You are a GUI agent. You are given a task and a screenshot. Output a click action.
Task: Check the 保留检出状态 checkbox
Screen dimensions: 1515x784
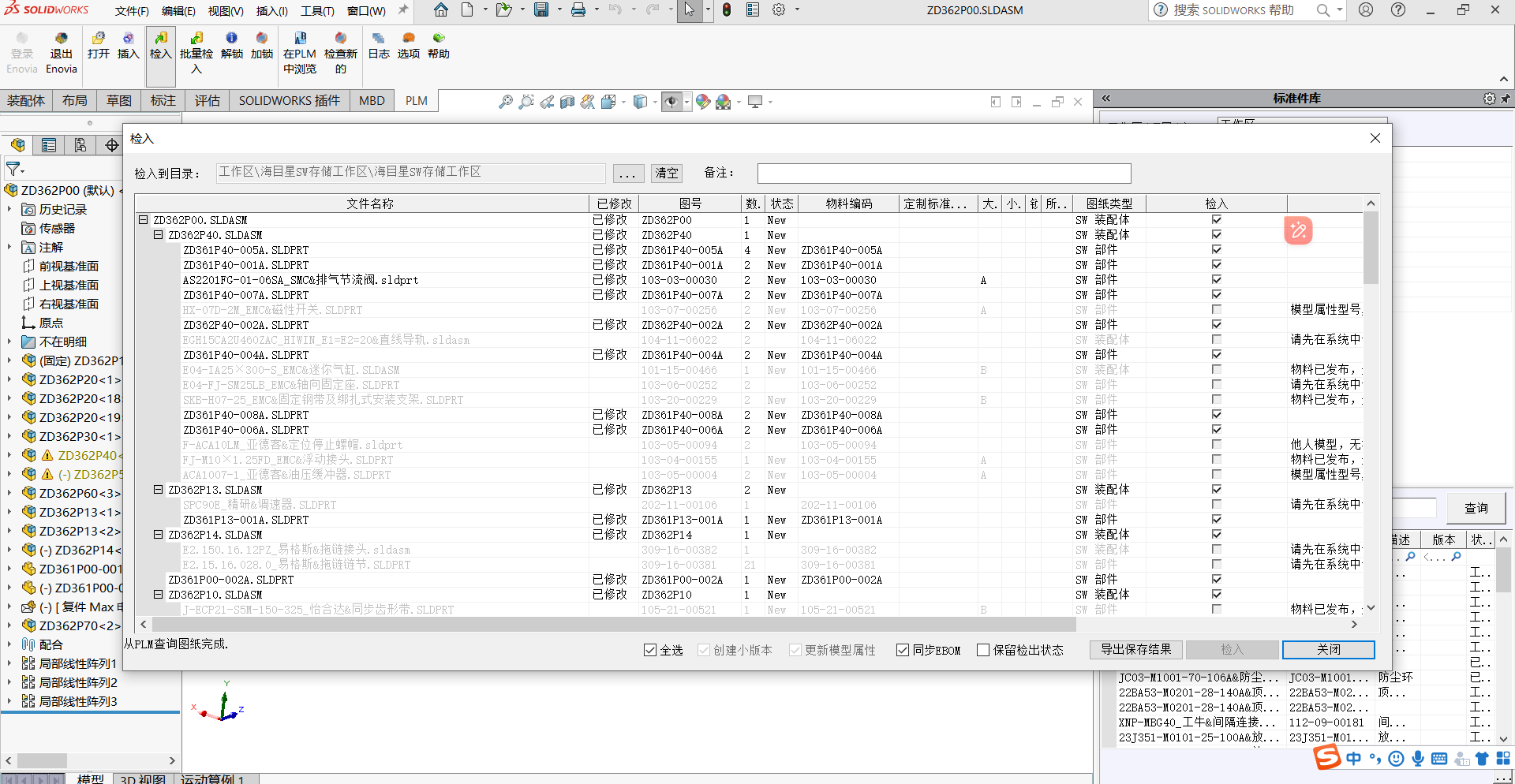pyautogui.click(x=983, y=650)
